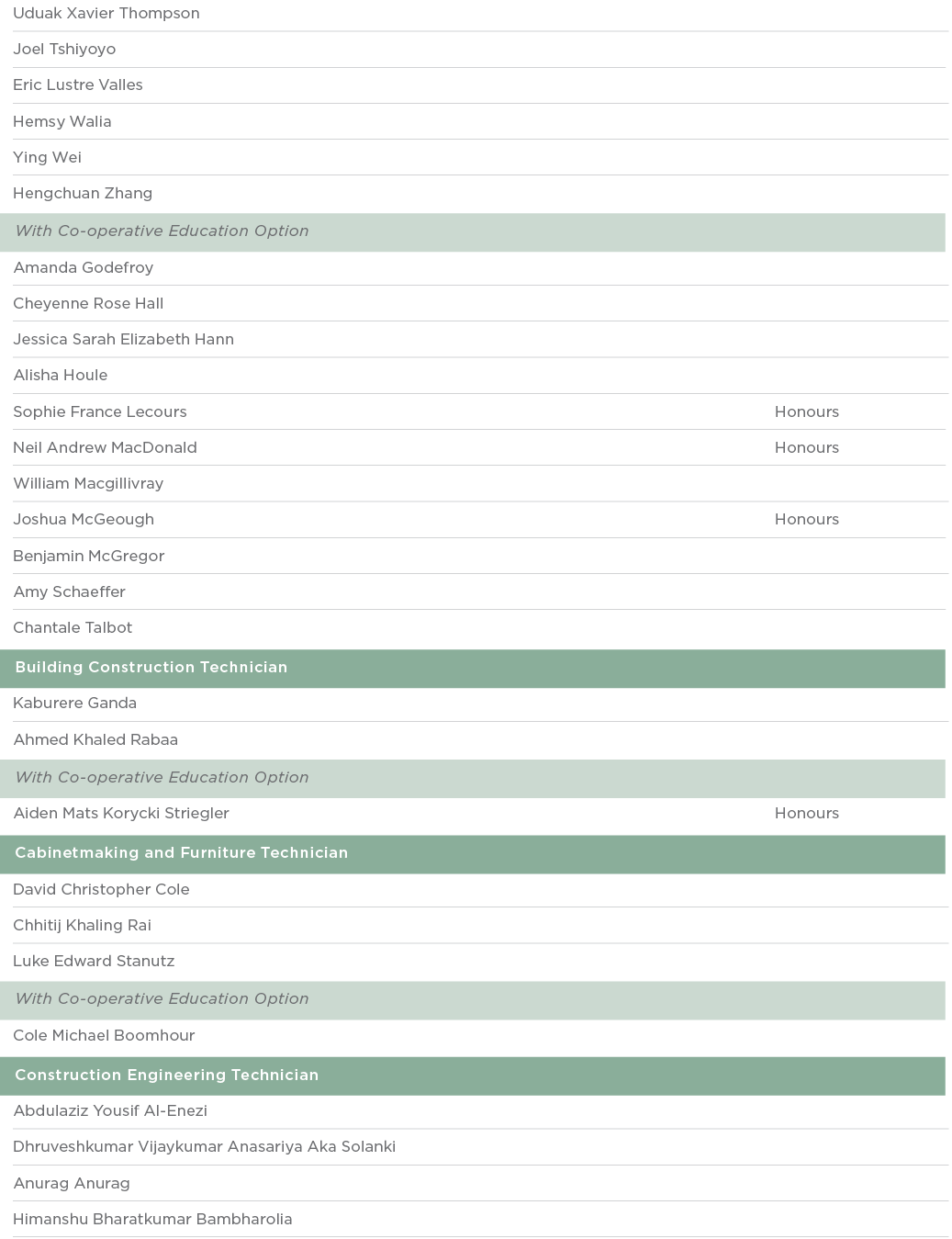Viewport: 952px width, 1239px height.
Task: Select Chantale Talbot row
Action: 73,628
